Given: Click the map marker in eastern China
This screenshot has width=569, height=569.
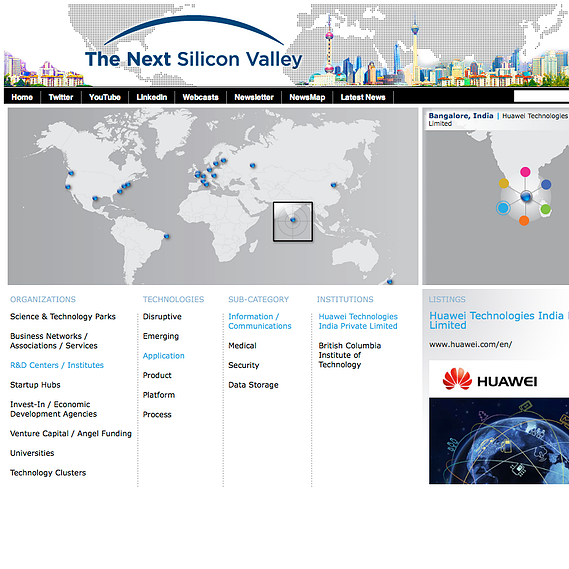Looking at the screenshot, I should (x=333, y=185).
